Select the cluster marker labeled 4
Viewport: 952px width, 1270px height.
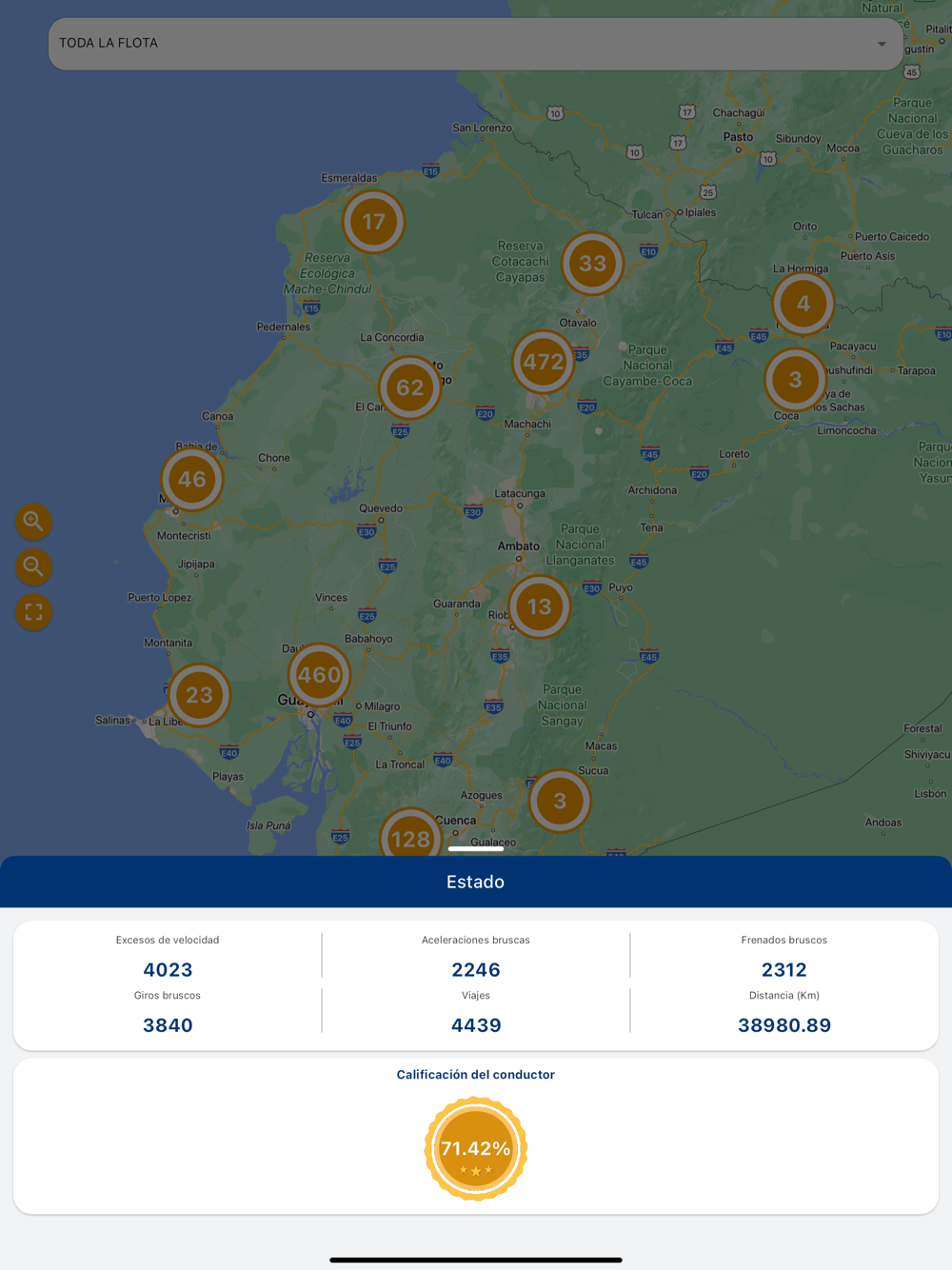tap(803, 304)
